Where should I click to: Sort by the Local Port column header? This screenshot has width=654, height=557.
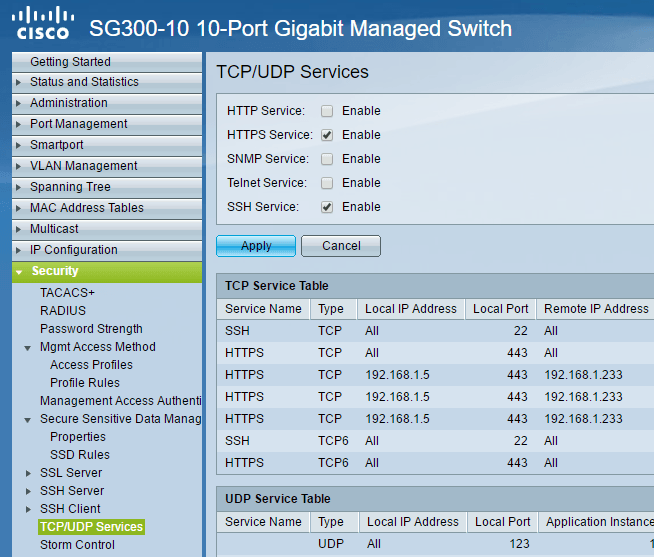click(x=501, y=309)
